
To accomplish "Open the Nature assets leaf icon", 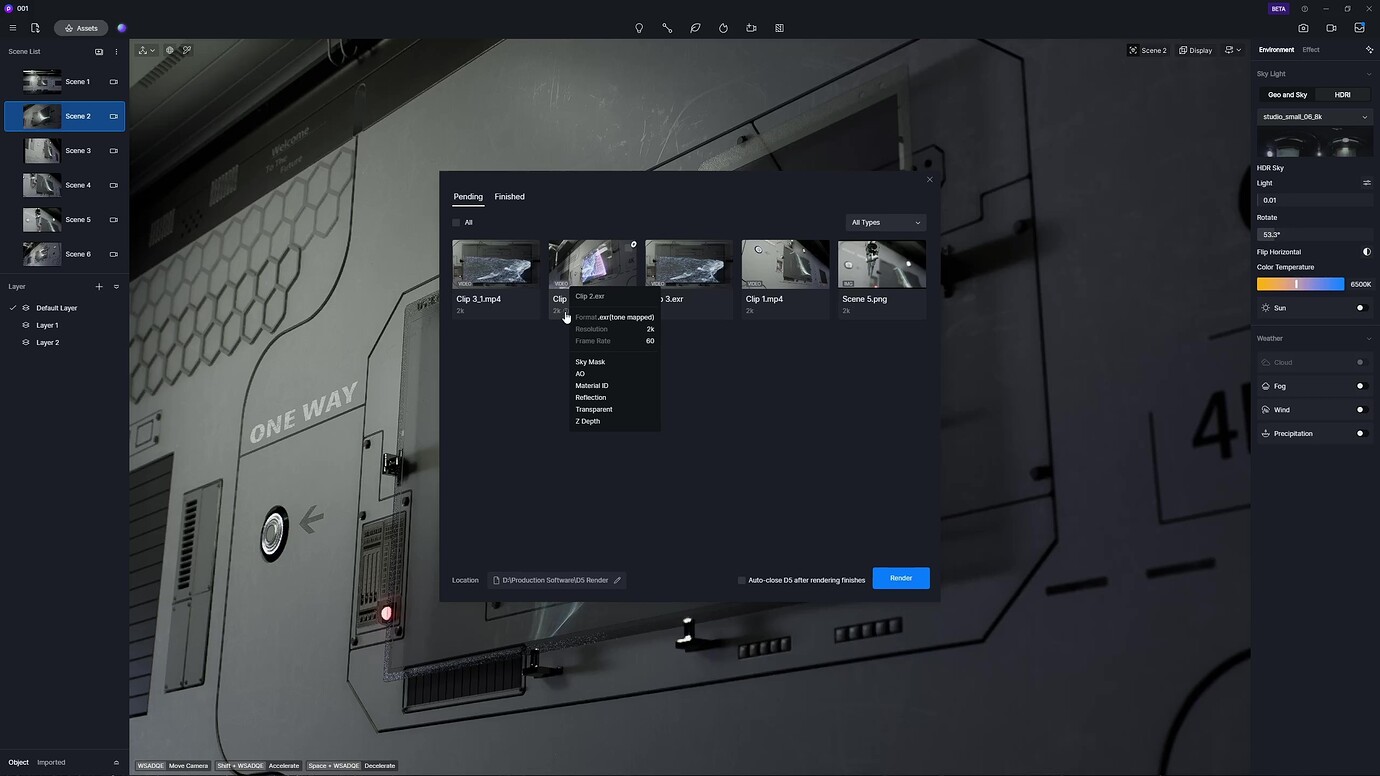I will coord(695,28).
